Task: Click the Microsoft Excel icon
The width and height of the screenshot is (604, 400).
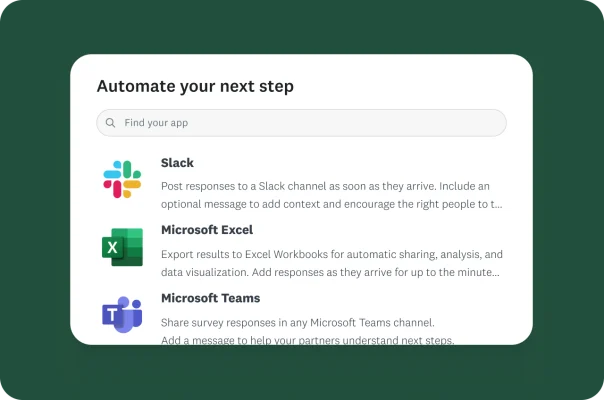Action: [x=122, y=247]
